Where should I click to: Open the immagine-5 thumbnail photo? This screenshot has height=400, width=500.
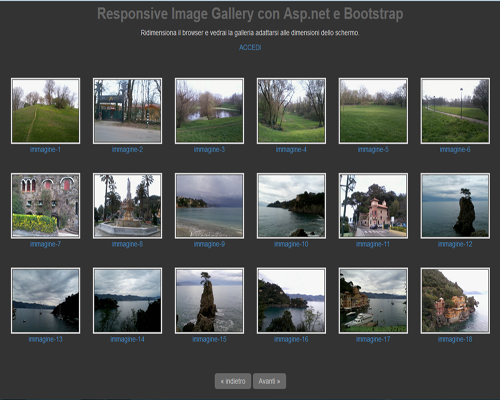373,111
